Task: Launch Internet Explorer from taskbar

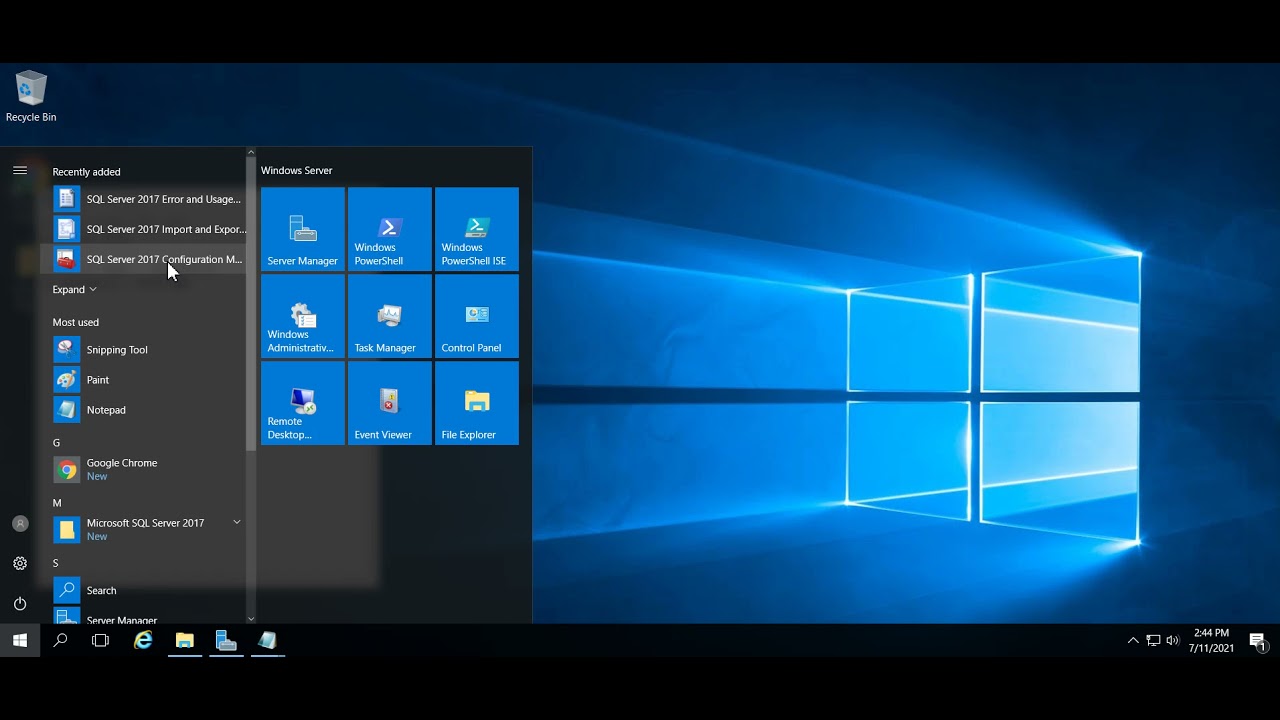Action: (x=144, y=640)
